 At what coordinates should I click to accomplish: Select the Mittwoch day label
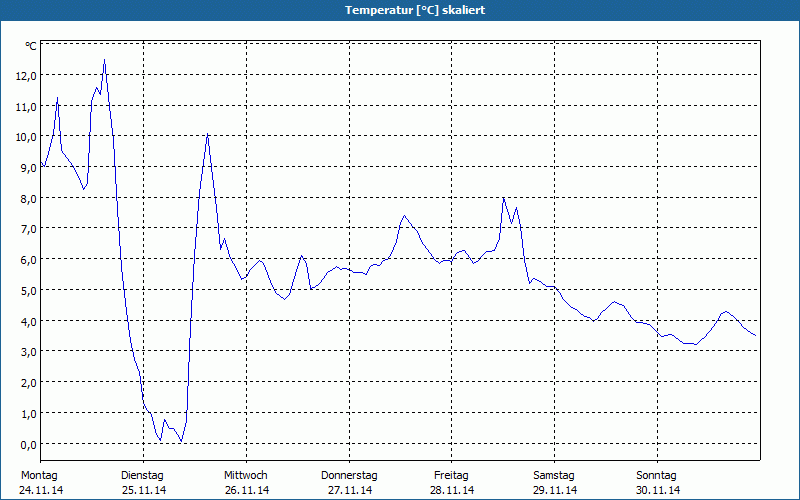[246, 476]
